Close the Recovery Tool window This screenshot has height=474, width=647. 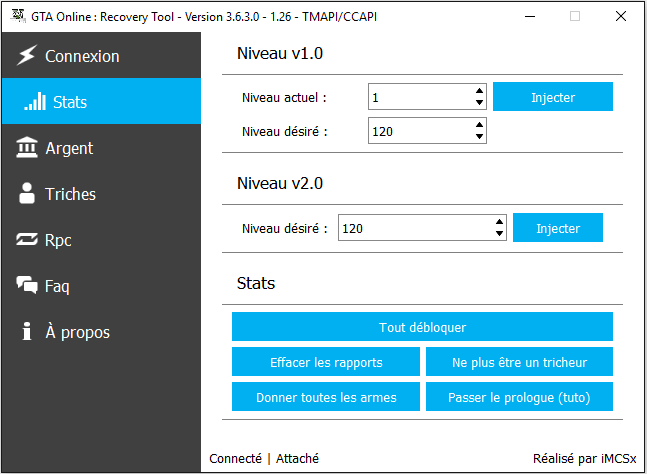[x=621, y=17]
